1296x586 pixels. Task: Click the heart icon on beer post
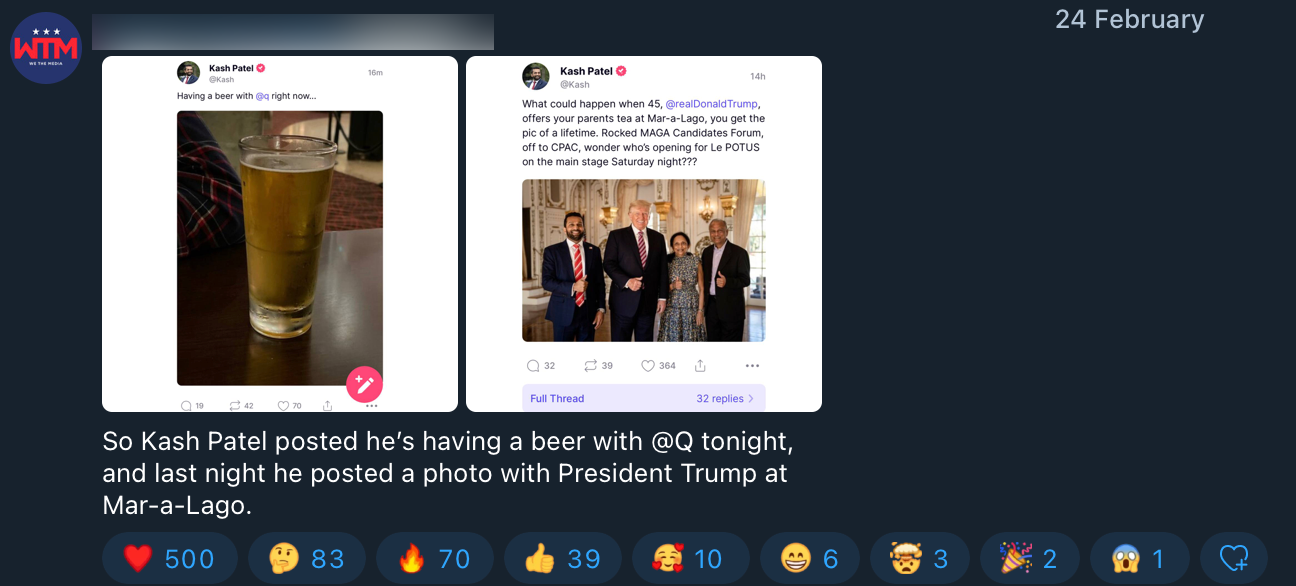[283, 406]
